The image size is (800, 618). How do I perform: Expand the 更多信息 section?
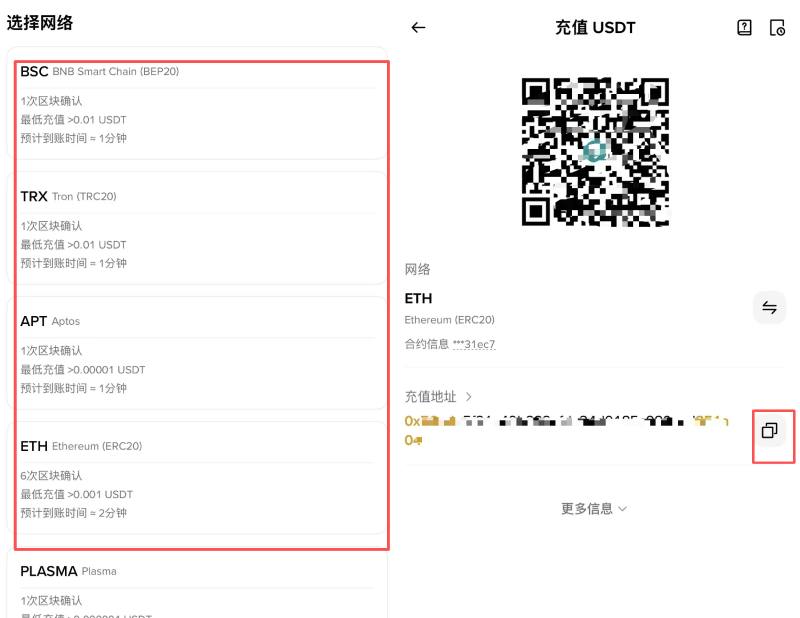[x=593, y=509]
